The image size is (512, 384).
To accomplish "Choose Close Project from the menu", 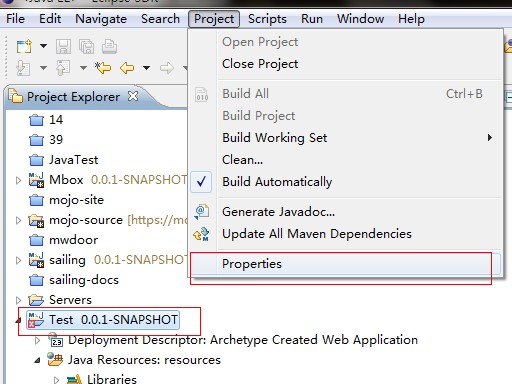I will pyautogui.click(x=345, y=64).
